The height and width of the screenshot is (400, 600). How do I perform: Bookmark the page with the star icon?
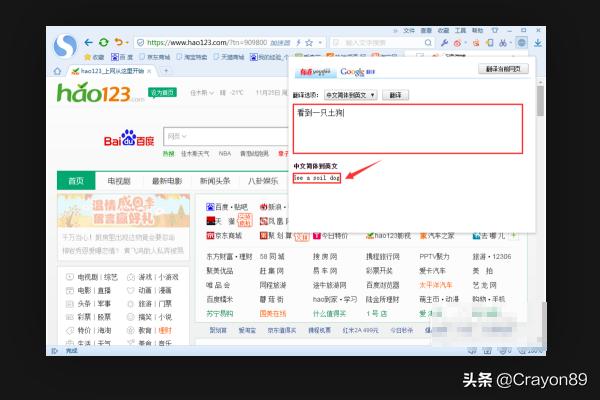[x=309, y=42]
